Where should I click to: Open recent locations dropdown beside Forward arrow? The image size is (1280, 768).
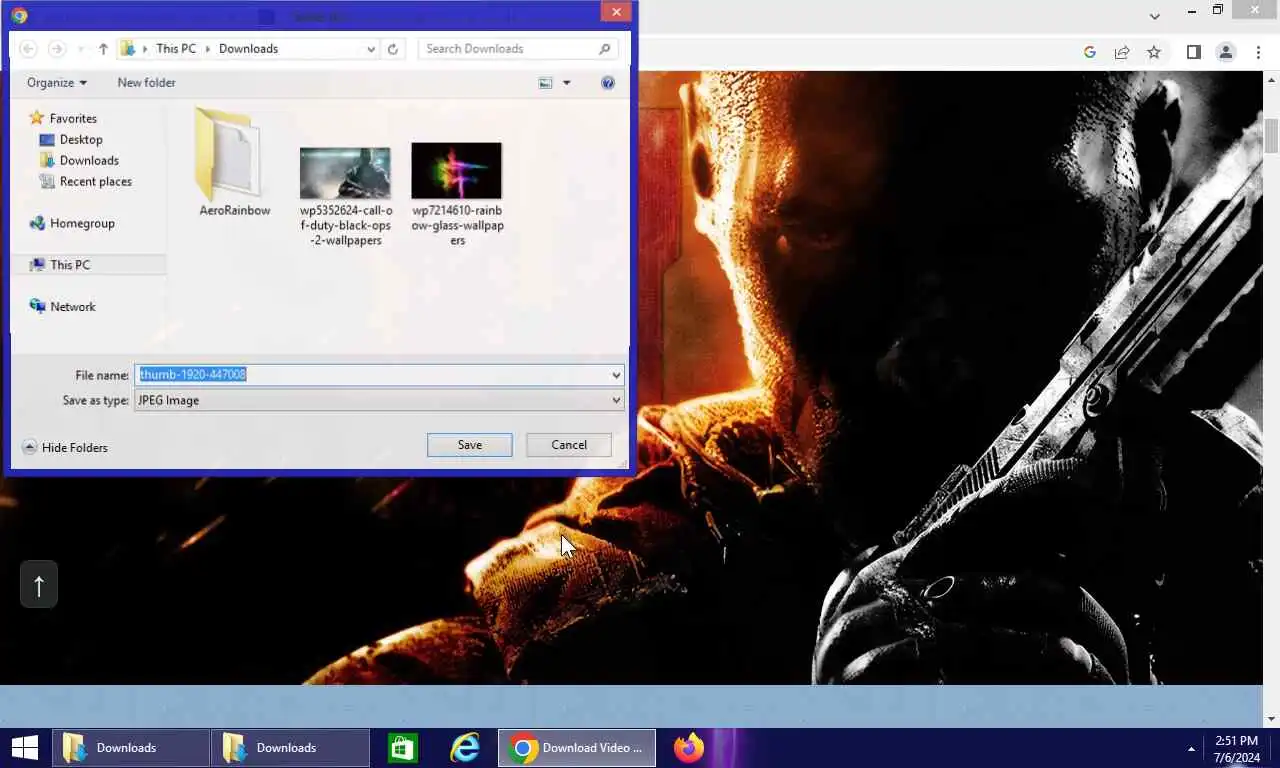(81, 48)
